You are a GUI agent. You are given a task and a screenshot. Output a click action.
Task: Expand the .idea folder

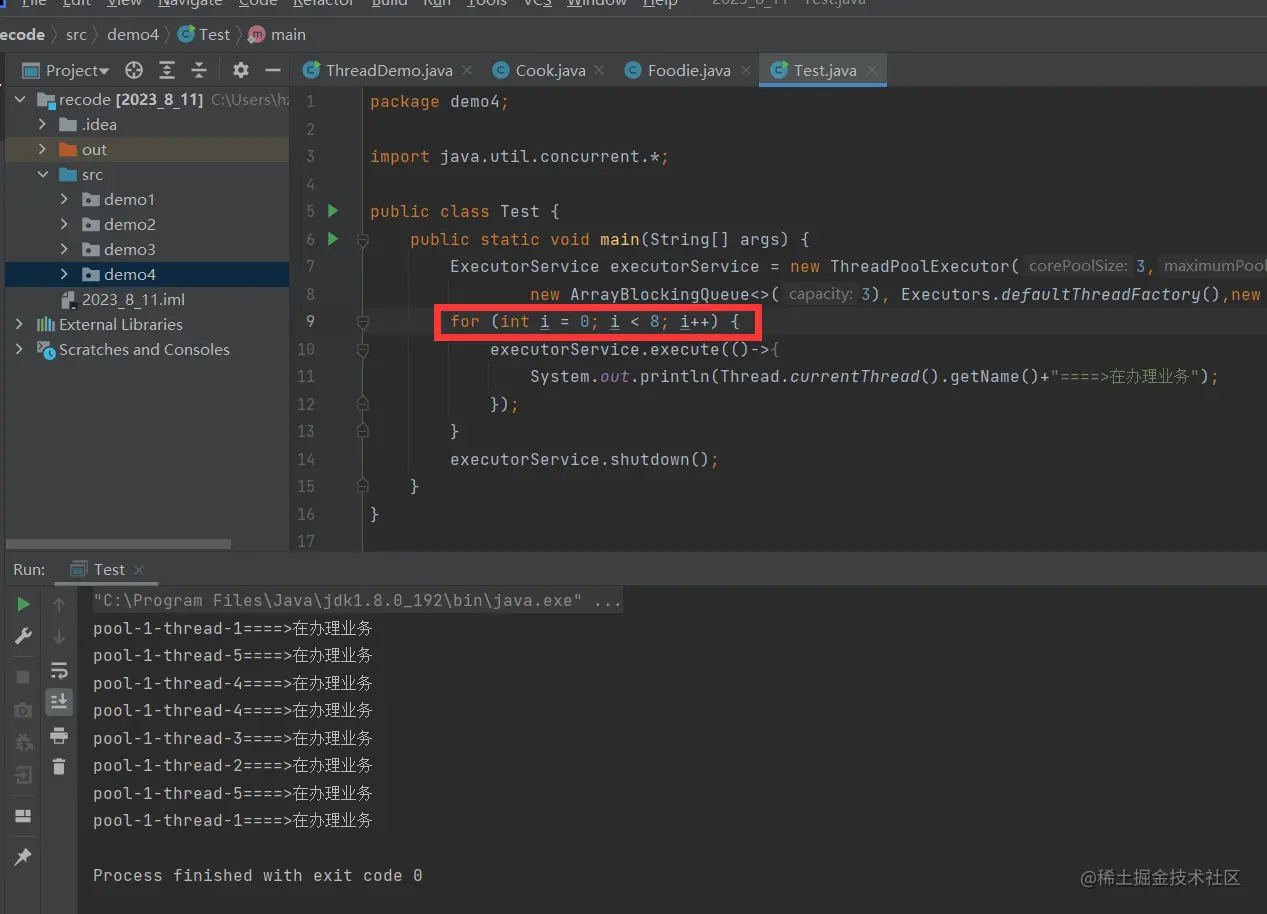click(42, 125)
